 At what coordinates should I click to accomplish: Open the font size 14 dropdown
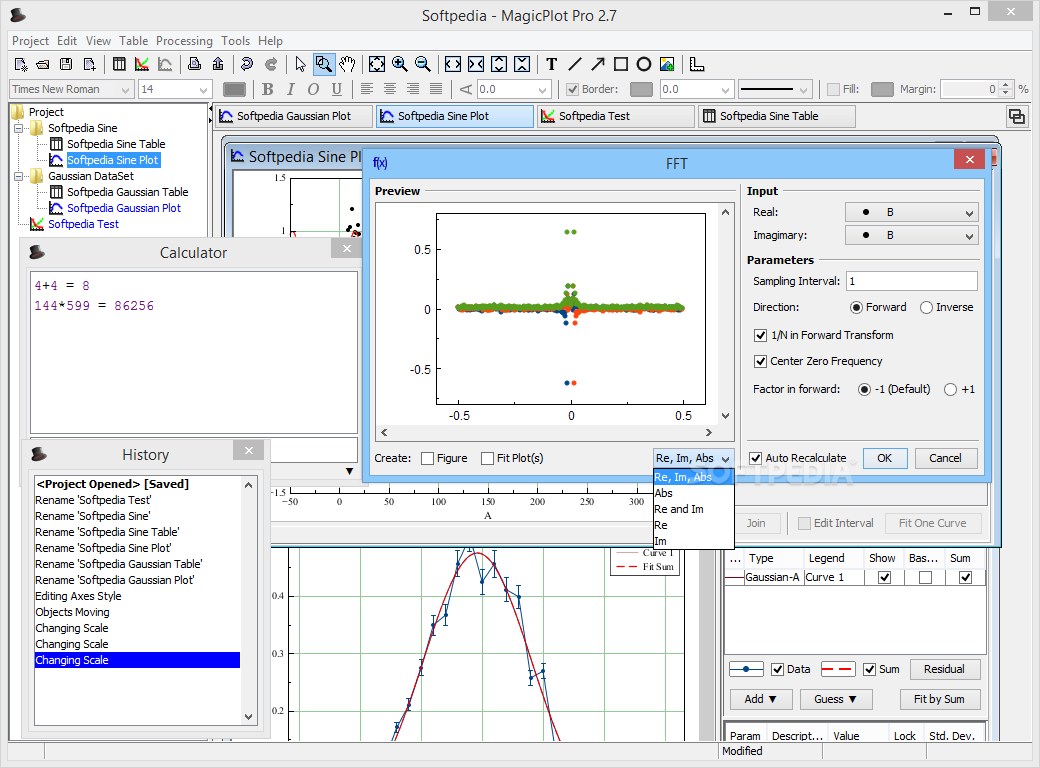click(174, 89)
